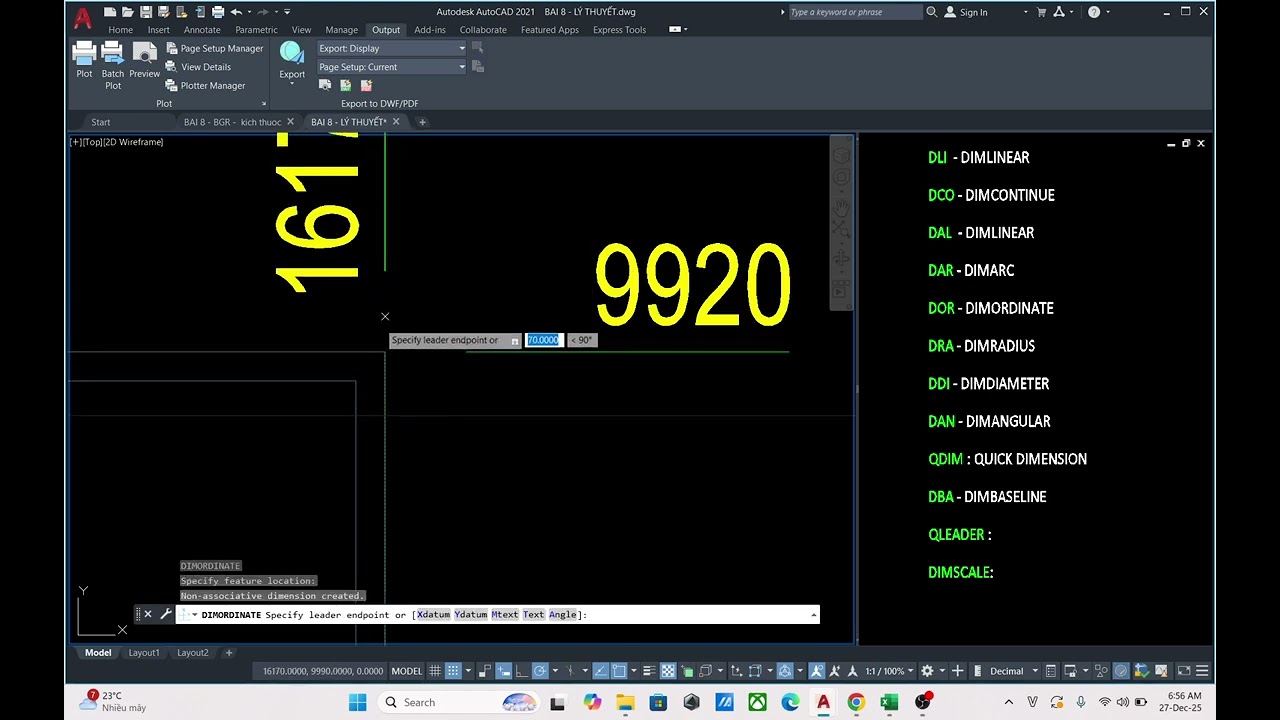
Task: Click the plus icon for new drawing tab
Action: [x=422, y=122]
